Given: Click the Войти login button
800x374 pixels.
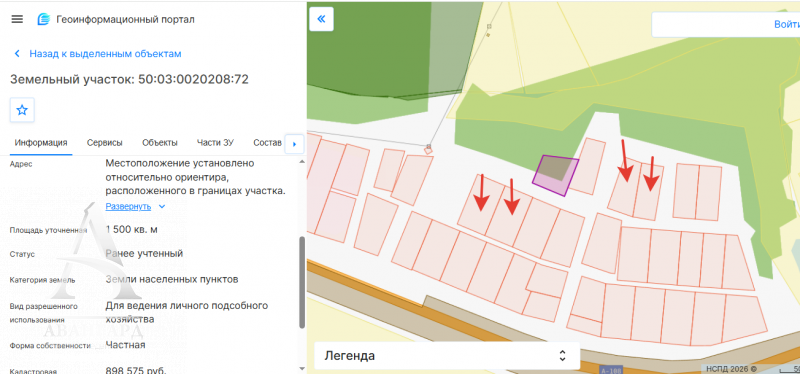Looking at the screenshot, I should click(787, 24).
